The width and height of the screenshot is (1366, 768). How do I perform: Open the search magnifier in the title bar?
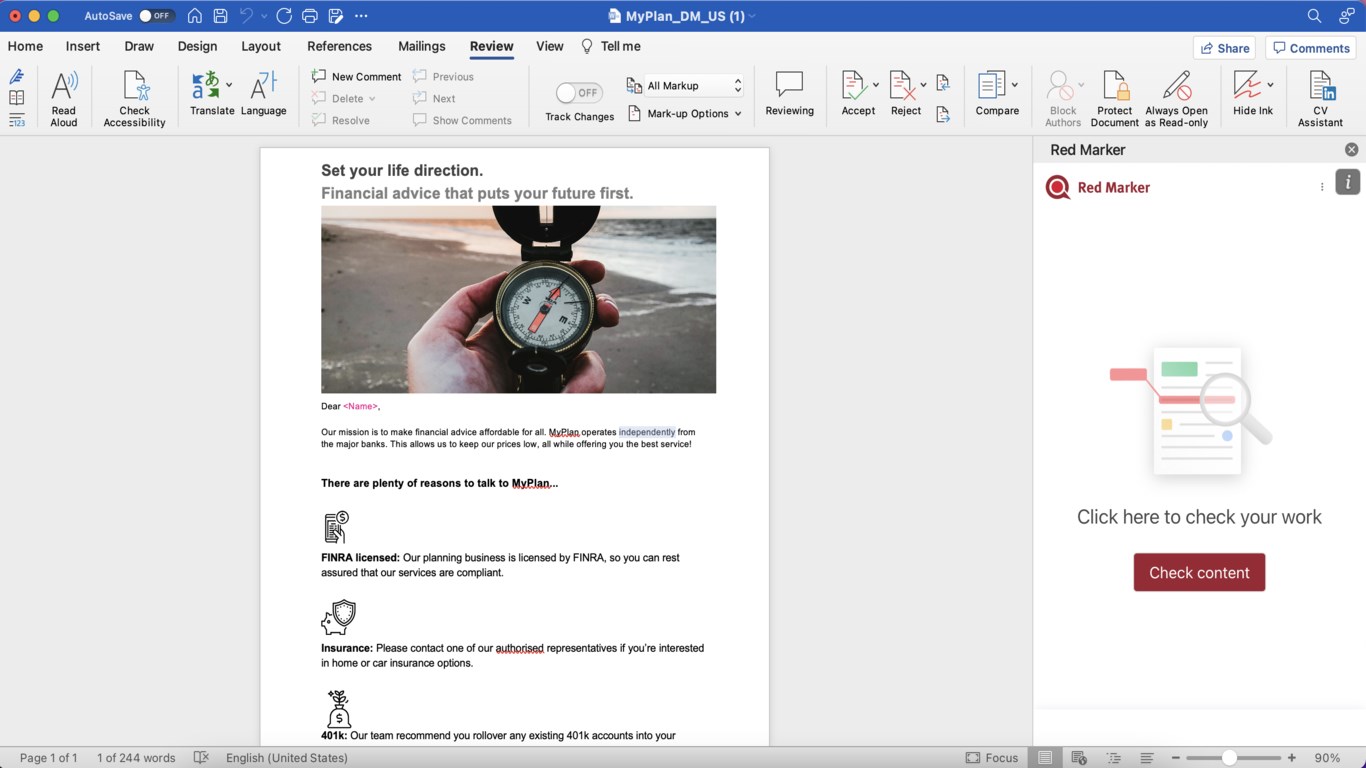click(x=1315, y=16)
